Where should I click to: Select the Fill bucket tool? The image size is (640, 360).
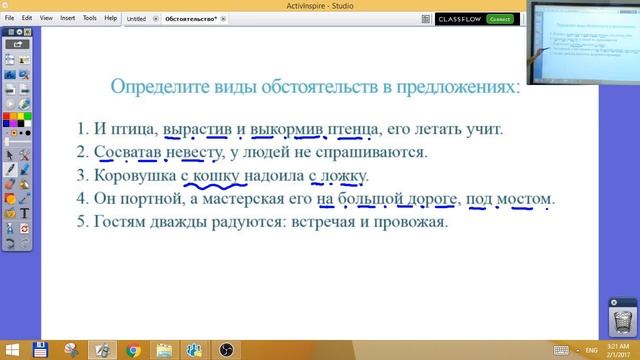point(24,184)
